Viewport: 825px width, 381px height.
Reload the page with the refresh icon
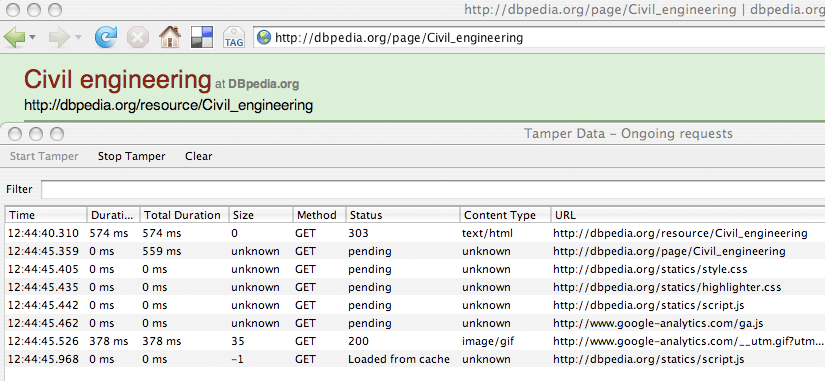(106, 37)
